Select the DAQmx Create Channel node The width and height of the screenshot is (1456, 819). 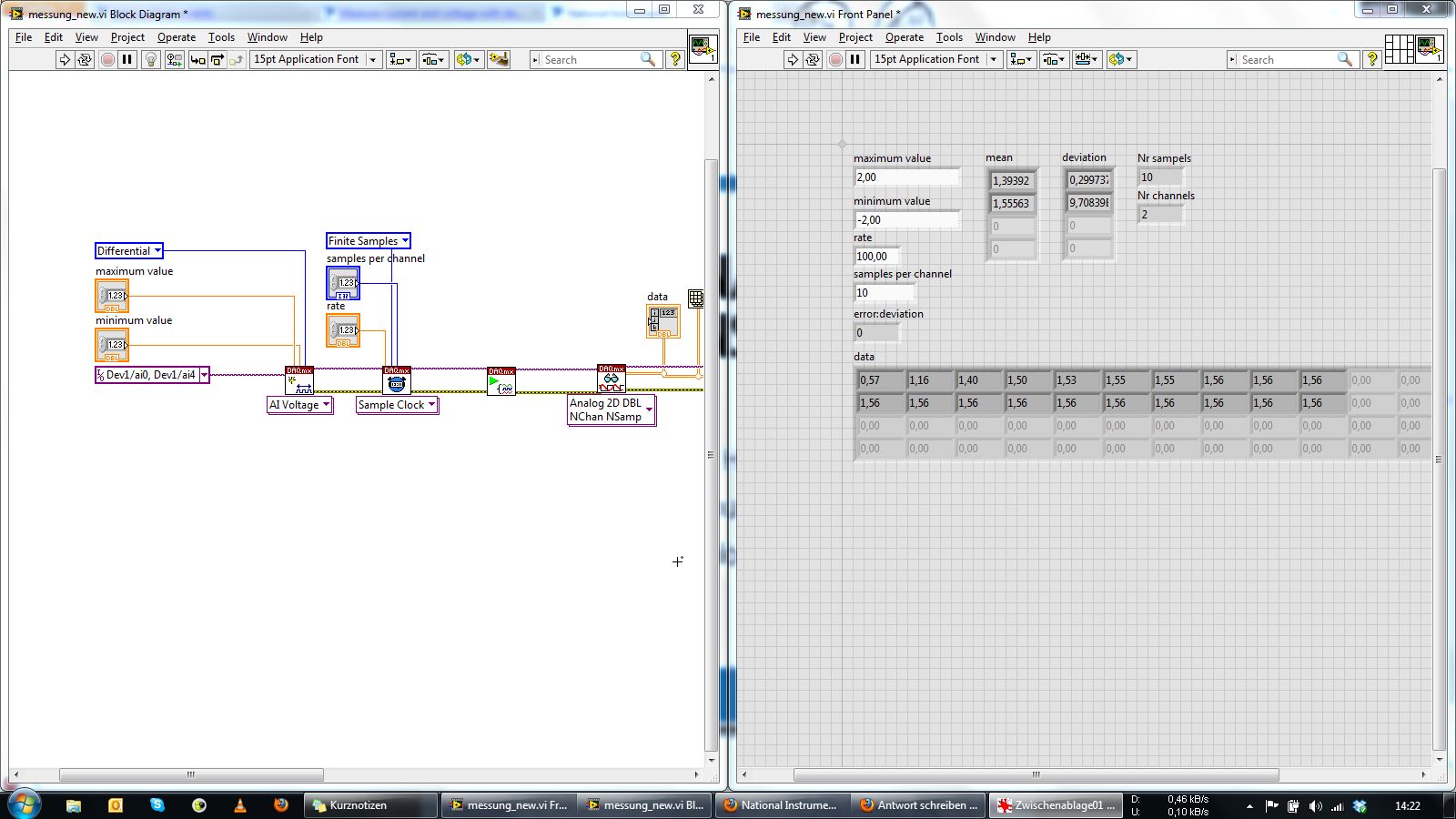point(299,380)
